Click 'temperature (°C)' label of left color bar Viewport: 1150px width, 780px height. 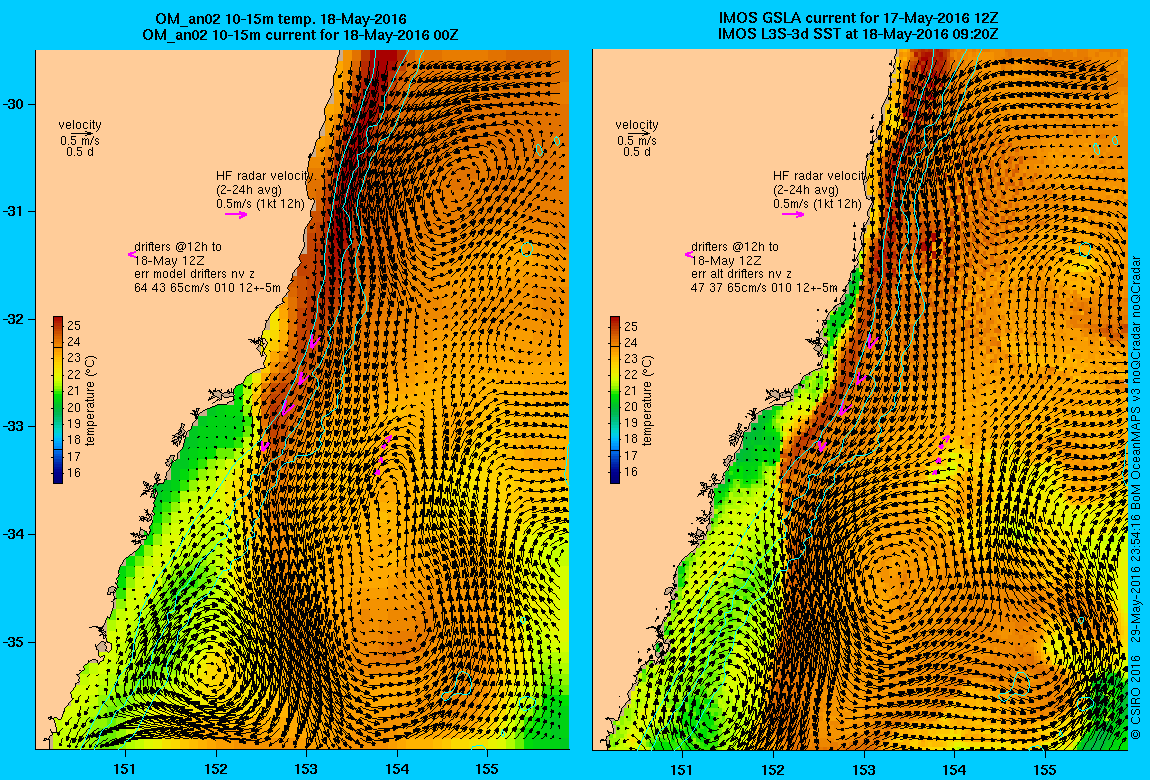click(x=90, y=400)
